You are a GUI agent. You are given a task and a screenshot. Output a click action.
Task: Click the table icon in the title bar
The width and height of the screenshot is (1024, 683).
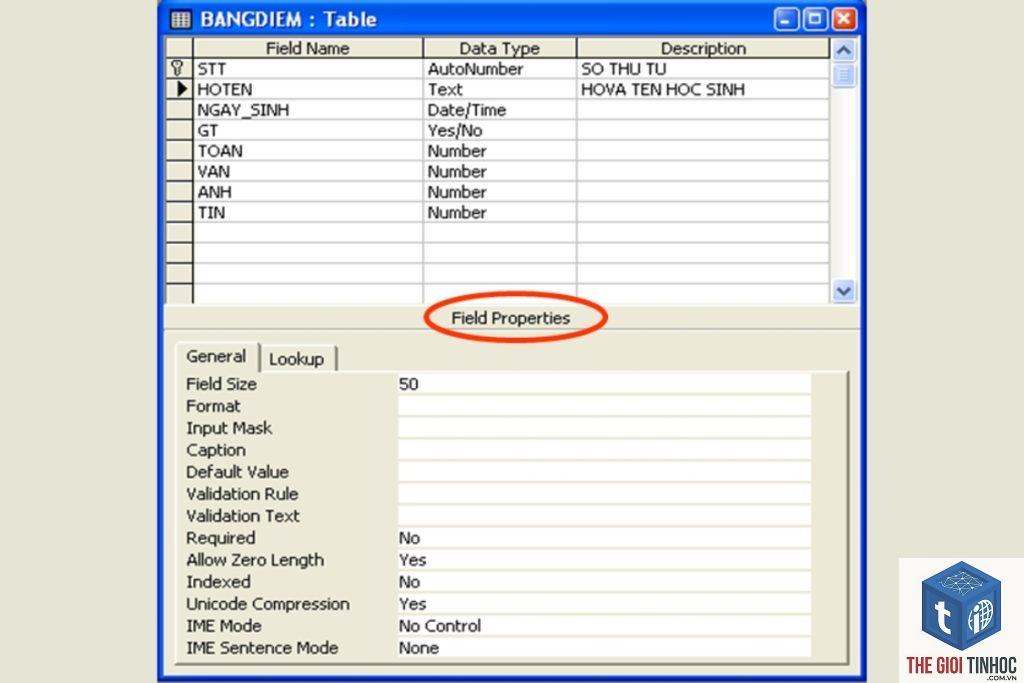click(181, 19)
